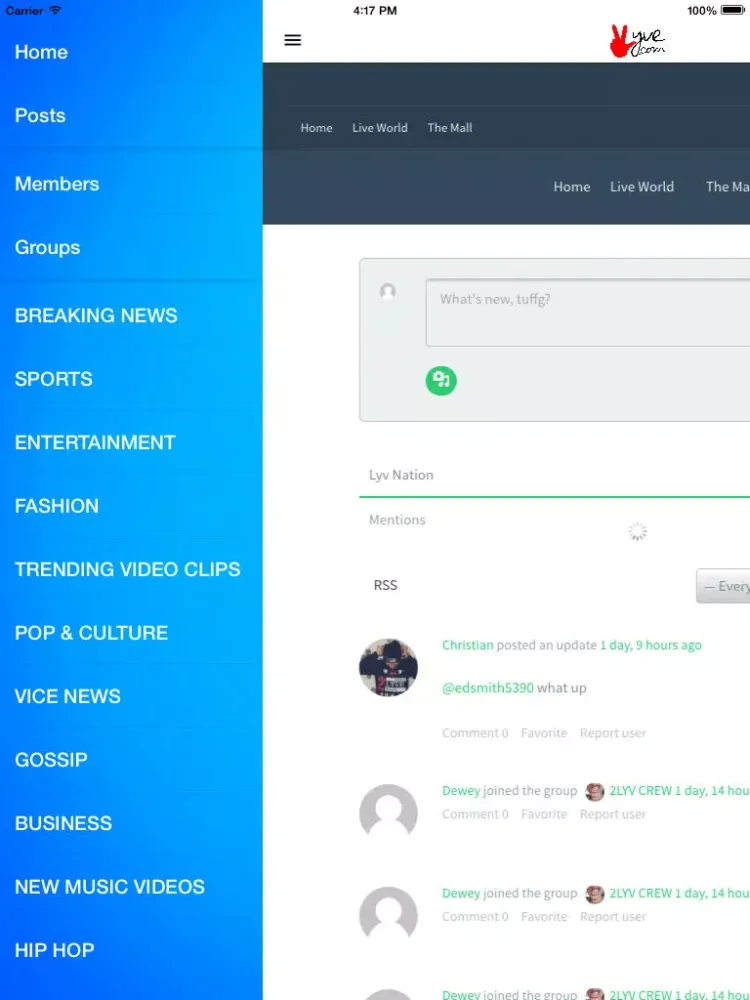Switch to the Mentions tab
The width and height of the screenshot is (750, 1000).
[x=397, y=520]
